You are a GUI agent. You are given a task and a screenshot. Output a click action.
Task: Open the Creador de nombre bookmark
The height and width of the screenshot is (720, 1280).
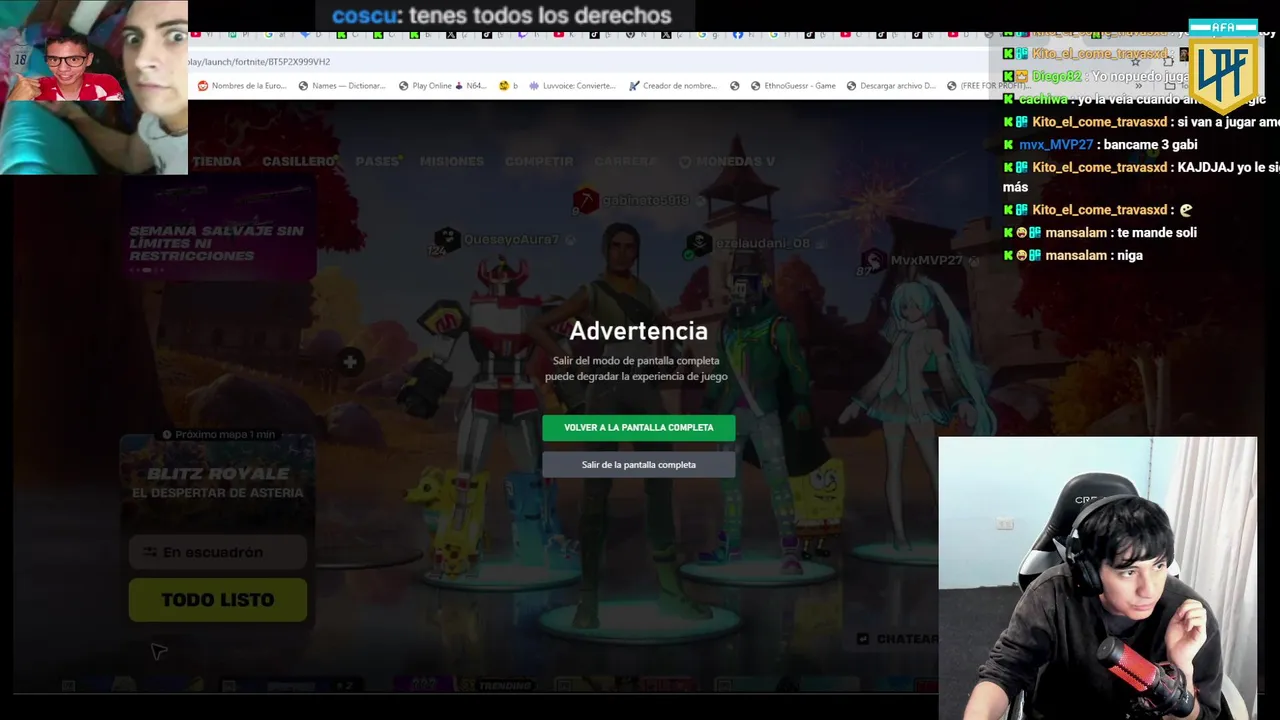pyautogui.click(x=673, y=86)
